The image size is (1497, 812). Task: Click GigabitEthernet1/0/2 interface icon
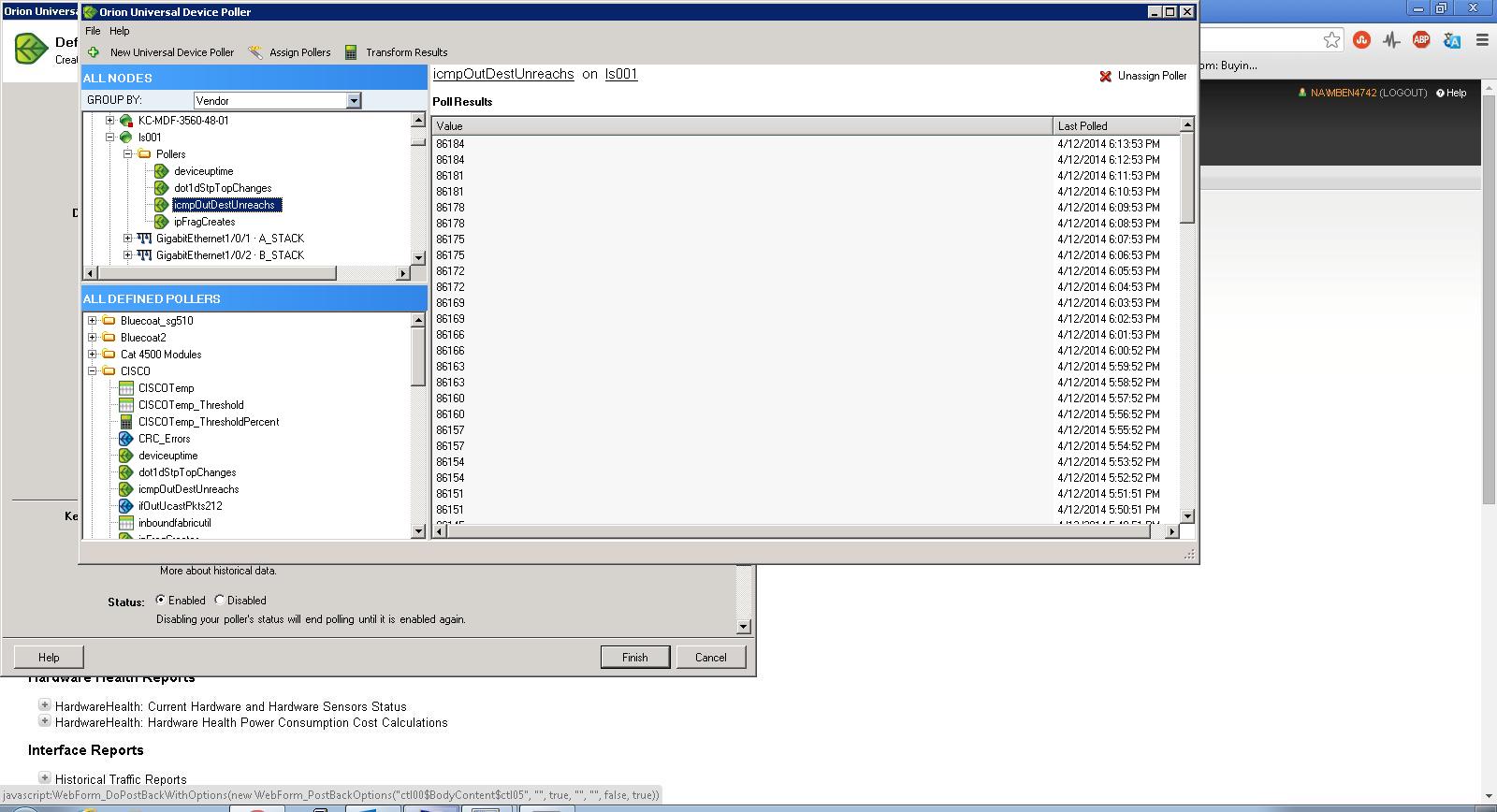144,255
